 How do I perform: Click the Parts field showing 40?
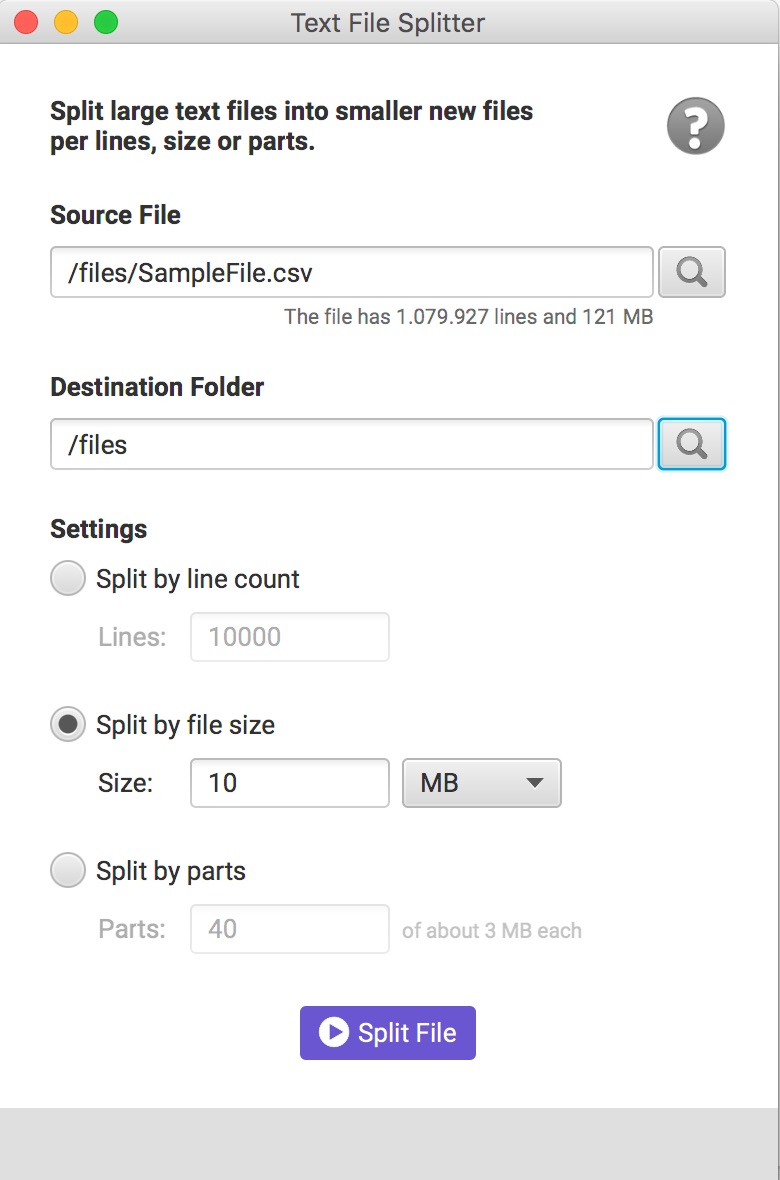(x=289, y=929)
